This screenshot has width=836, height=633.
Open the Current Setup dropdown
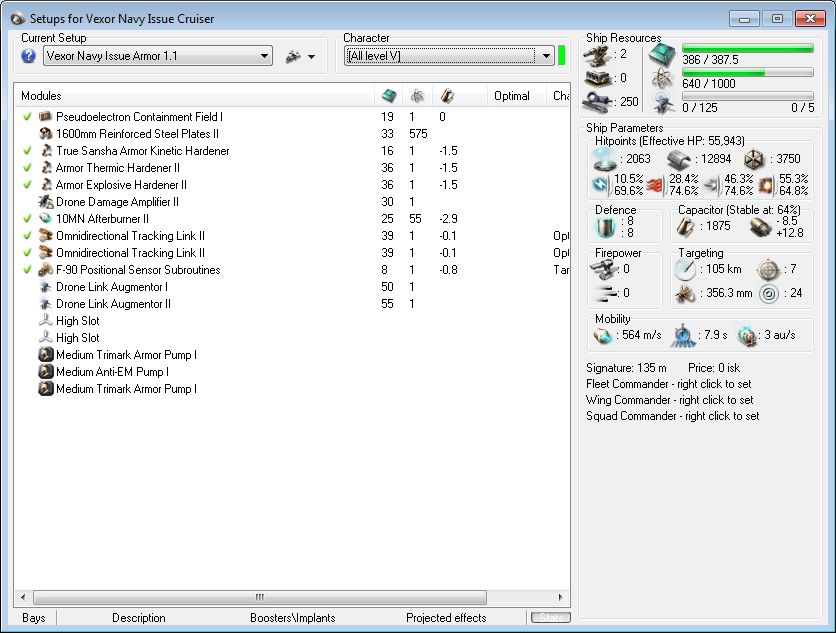click(158, 55)
